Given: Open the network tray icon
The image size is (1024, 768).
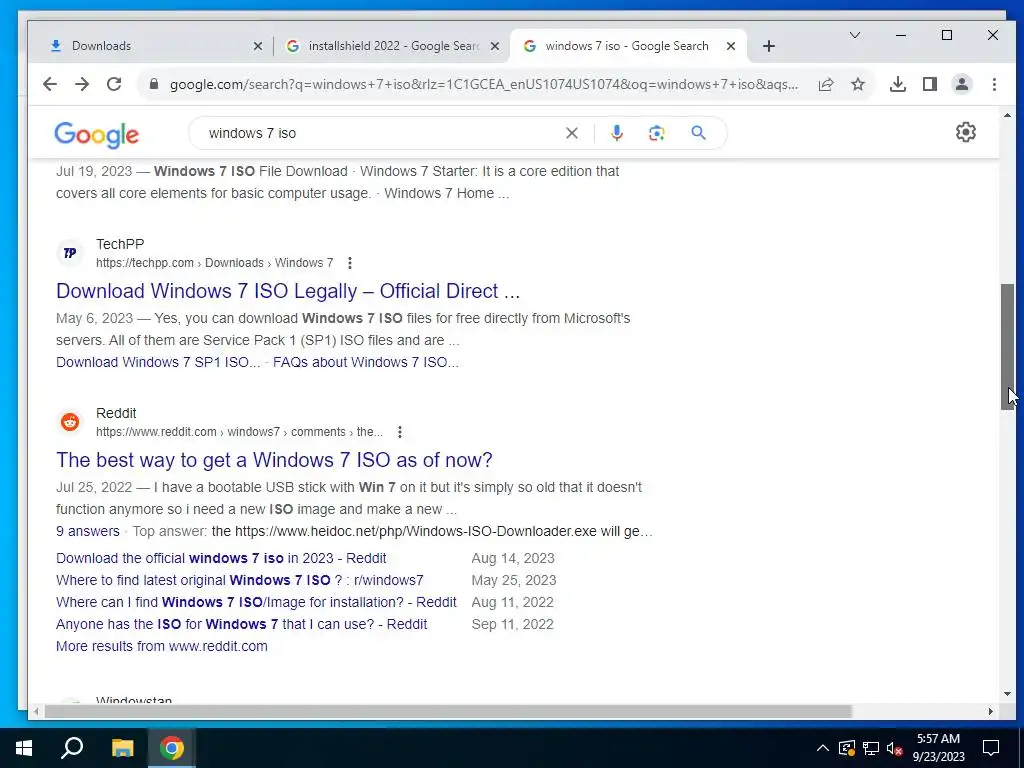Looking at the screenshot, I should tap(871, 748).
